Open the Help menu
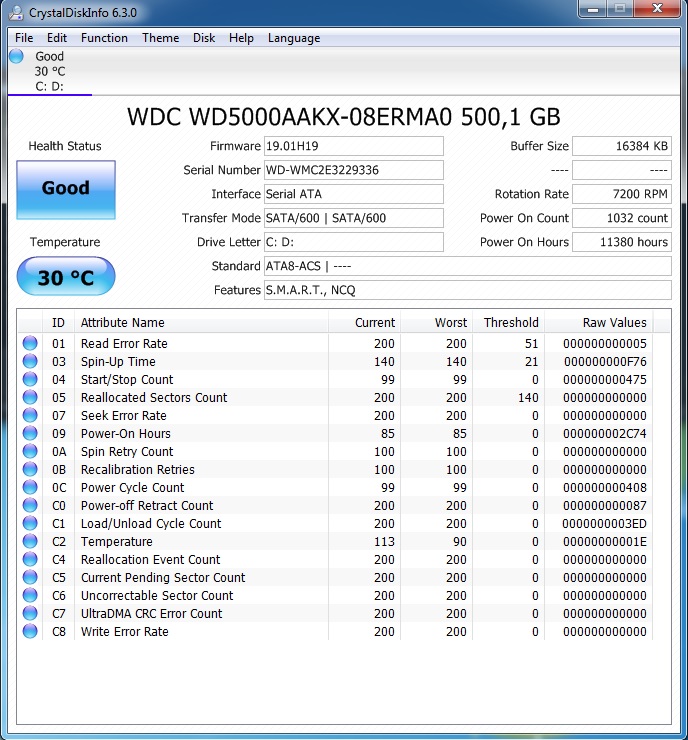This screenshot has width=688, height=740. tap(241, 38)
